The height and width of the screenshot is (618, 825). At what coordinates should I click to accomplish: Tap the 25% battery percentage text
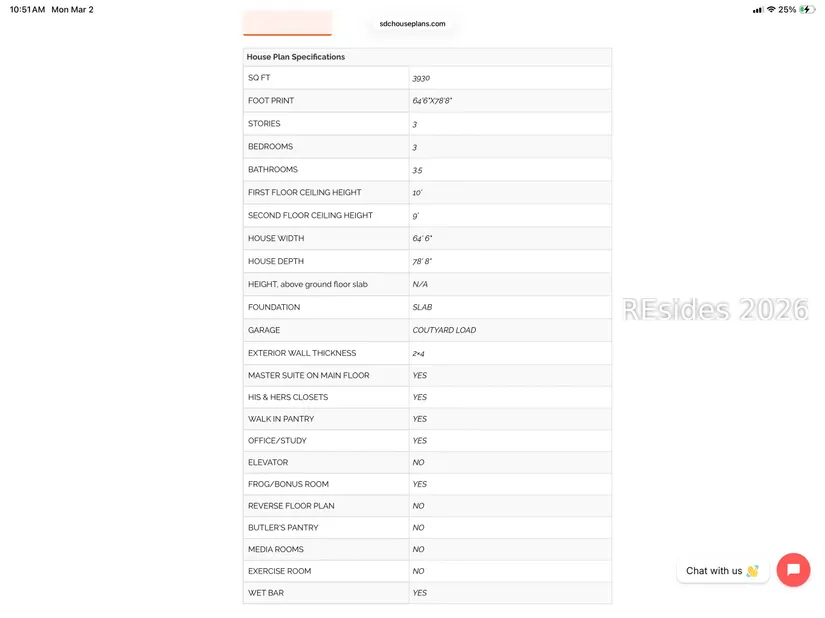[787, 10]
